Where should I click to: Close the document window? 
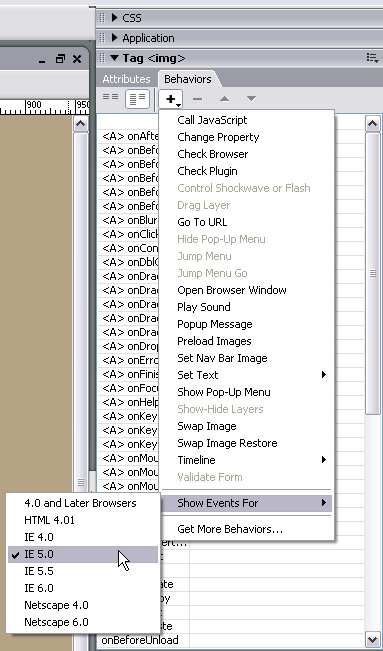pos(77,59)
